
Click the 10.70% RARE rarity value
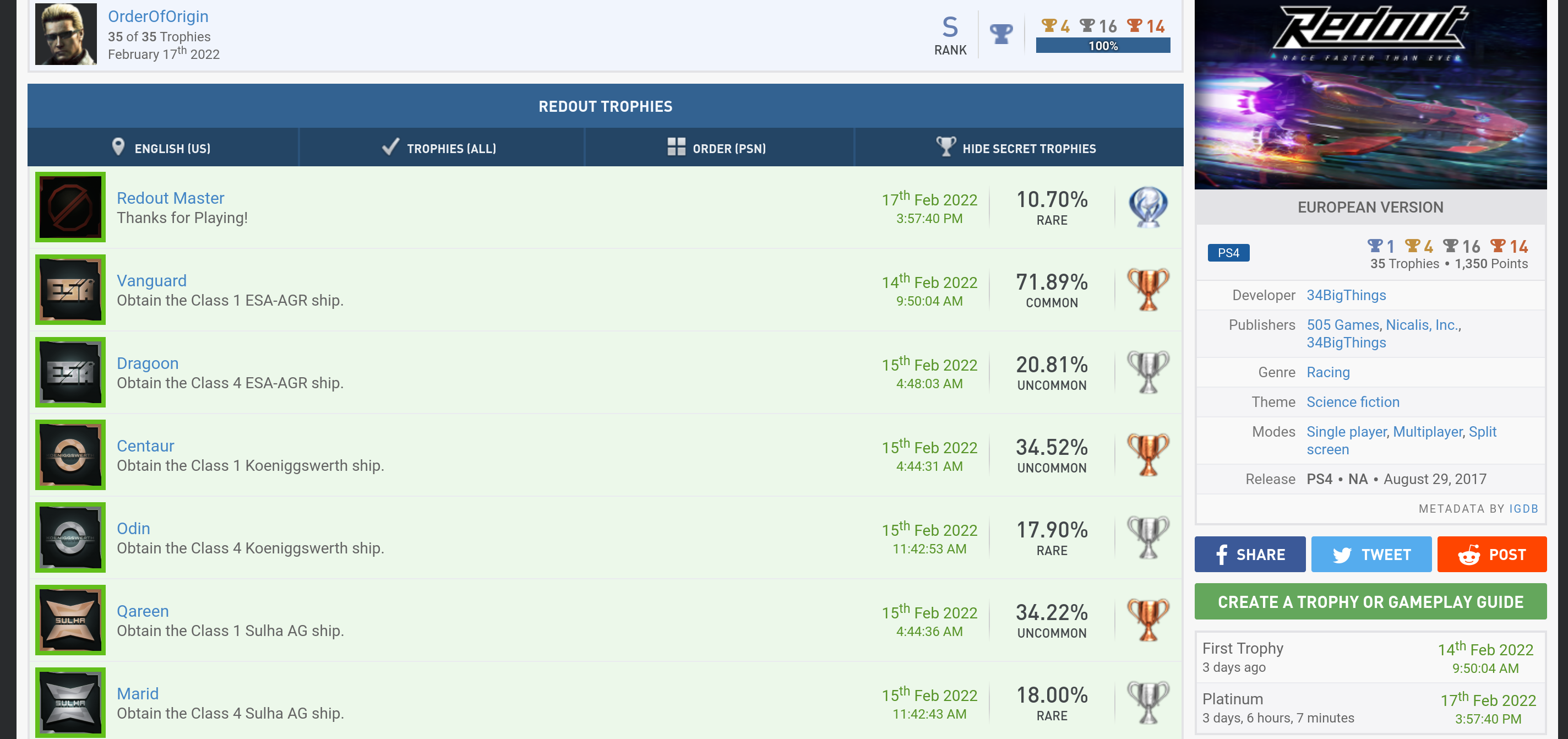pyautogui.click(x=1051, y=208)
